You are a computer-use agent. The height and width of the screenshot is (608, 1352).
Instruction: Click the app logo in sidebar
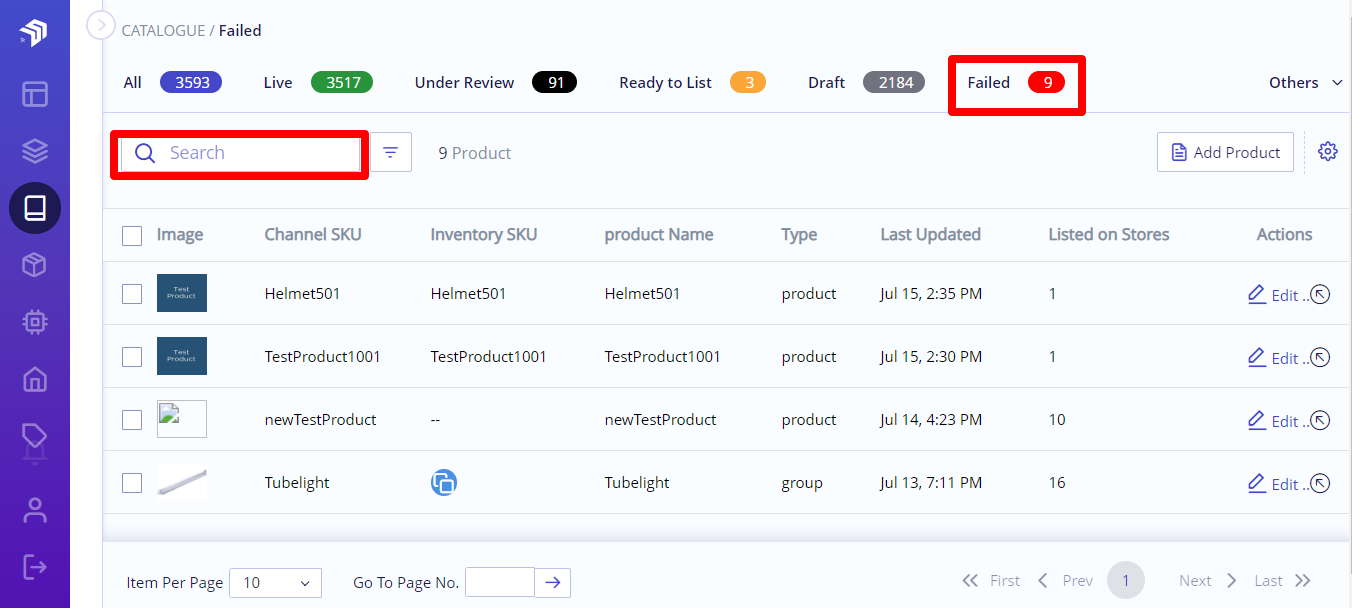click(x=34, y=33)
